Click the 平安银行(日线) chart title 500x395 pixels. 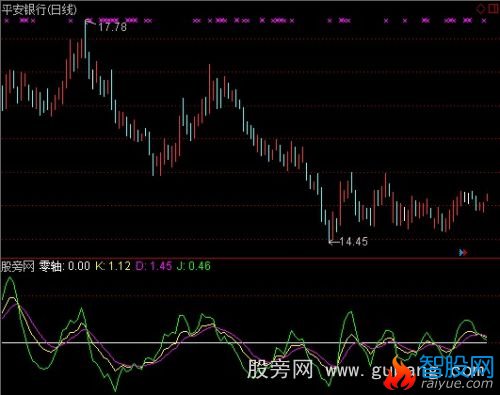[x=39, y=9]
